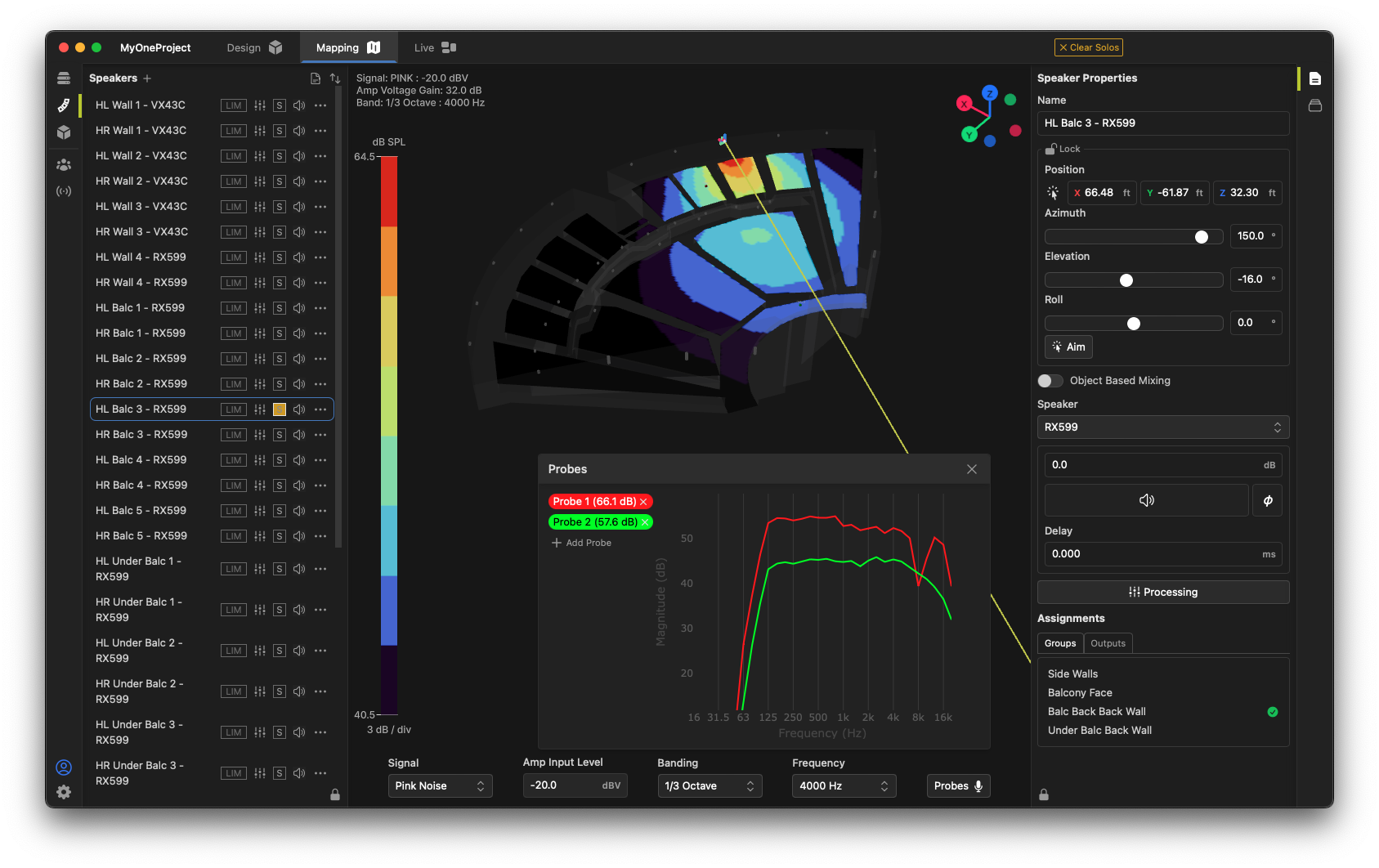Click the Delay input field
Screen dimensions: 1379x868
click(x=1153, y=554)
